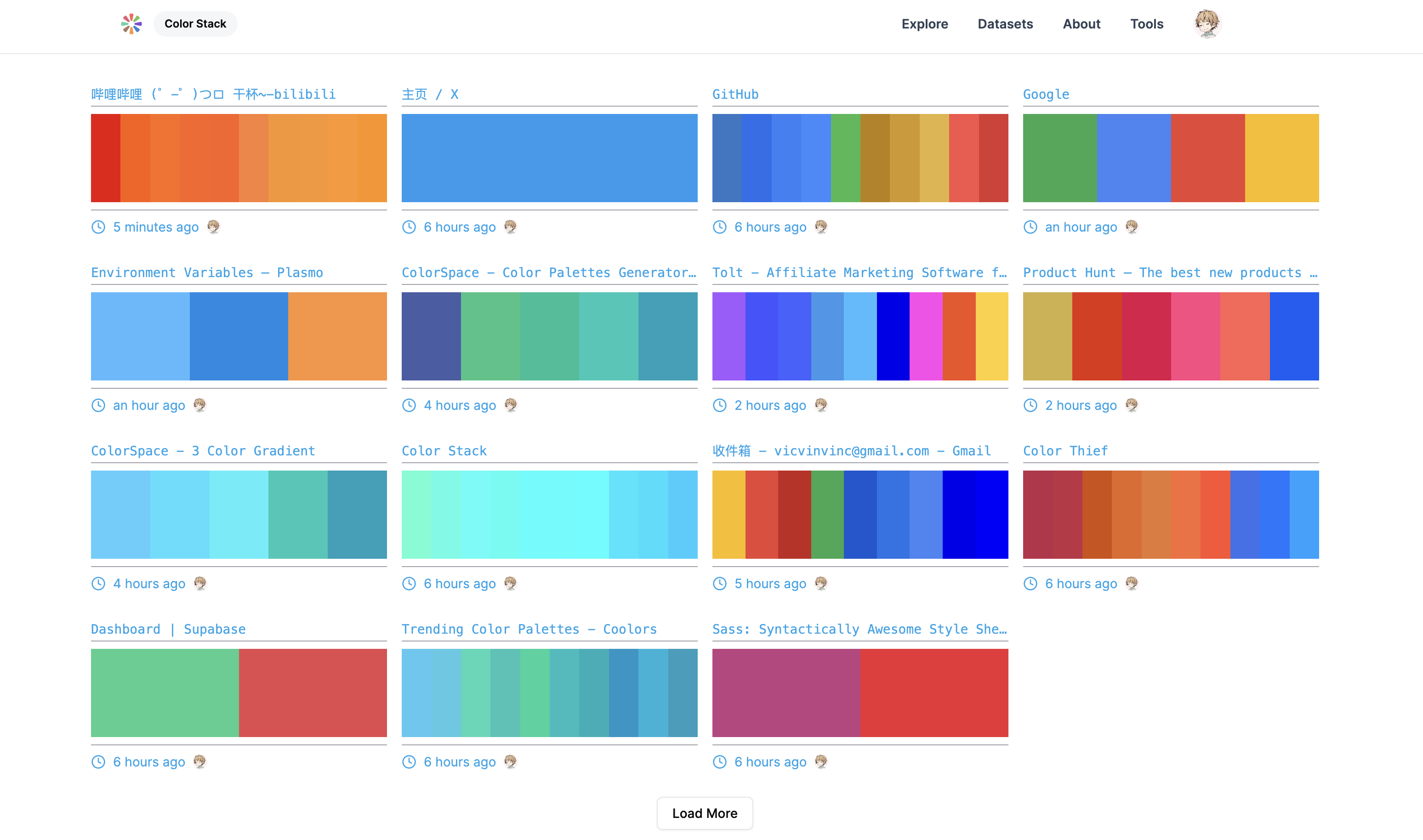Pick the dark indigo swatch in ColorSpace Generator
Screen dimensions: 1423x840
click(x=431, y=336)
